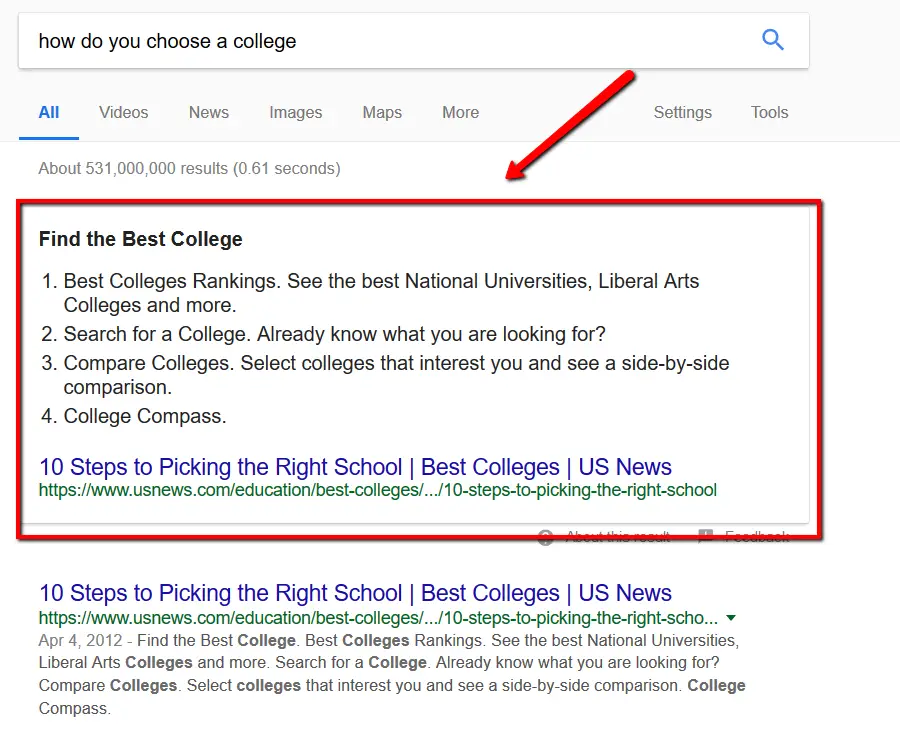Switch to the News tab
This screenshot has height=741, width=900.
point(208,113)
